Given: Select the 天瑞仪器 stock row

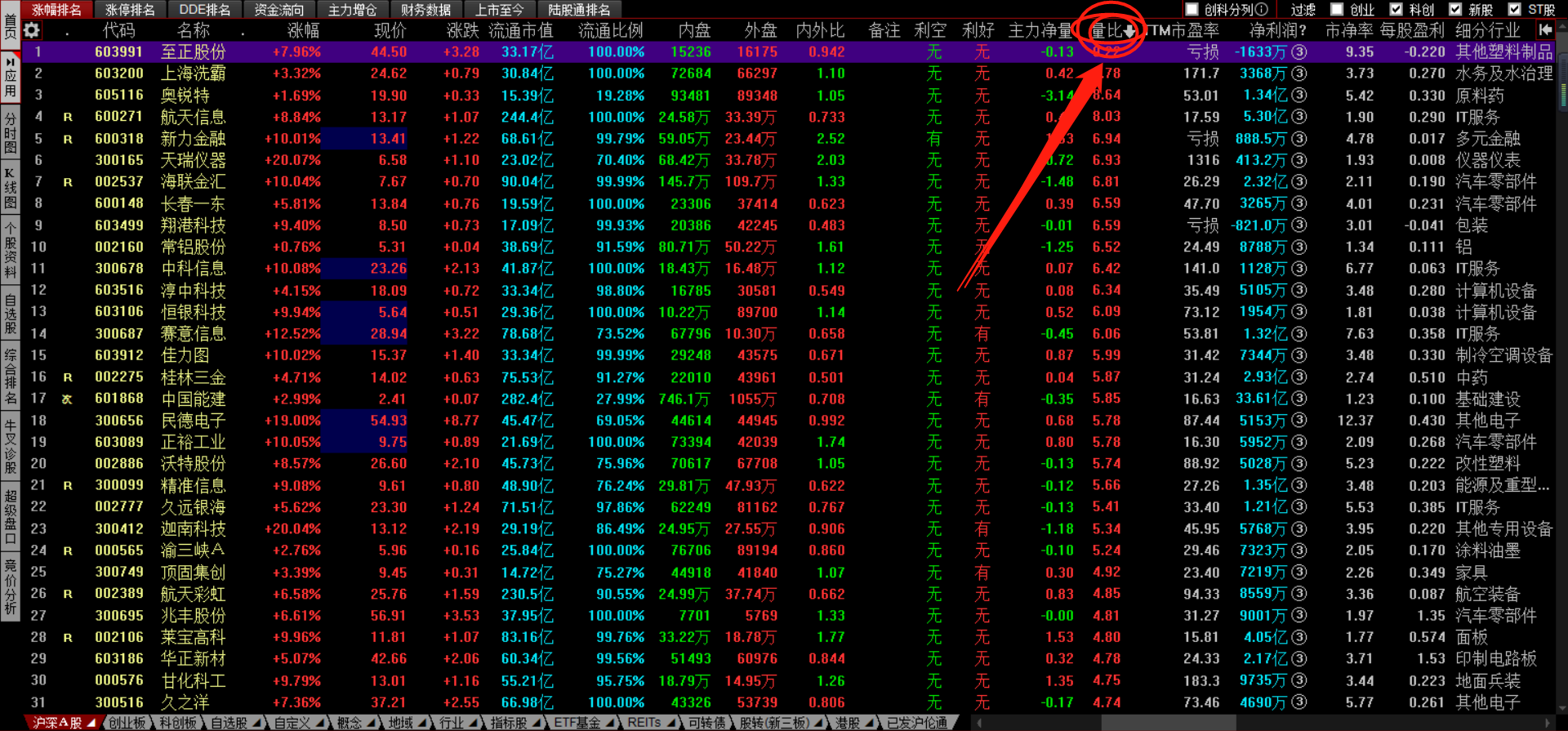Looking at the screenshot, I should click(x=193, y=161).
